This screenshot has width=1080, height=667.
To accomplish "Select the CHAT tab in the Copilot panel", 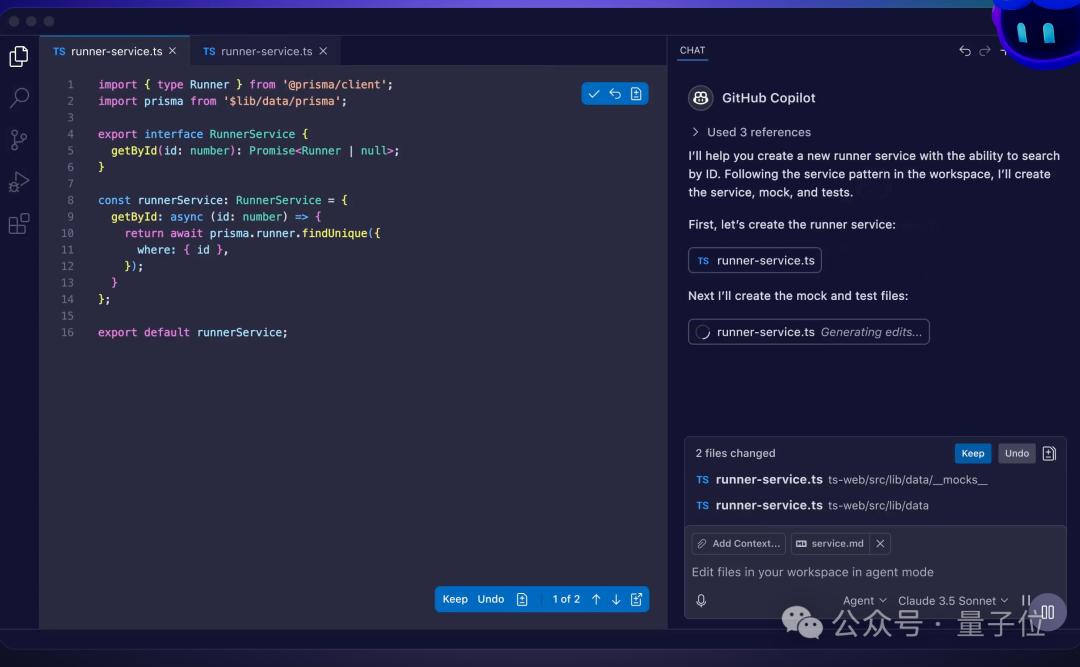I will (692, 50).
